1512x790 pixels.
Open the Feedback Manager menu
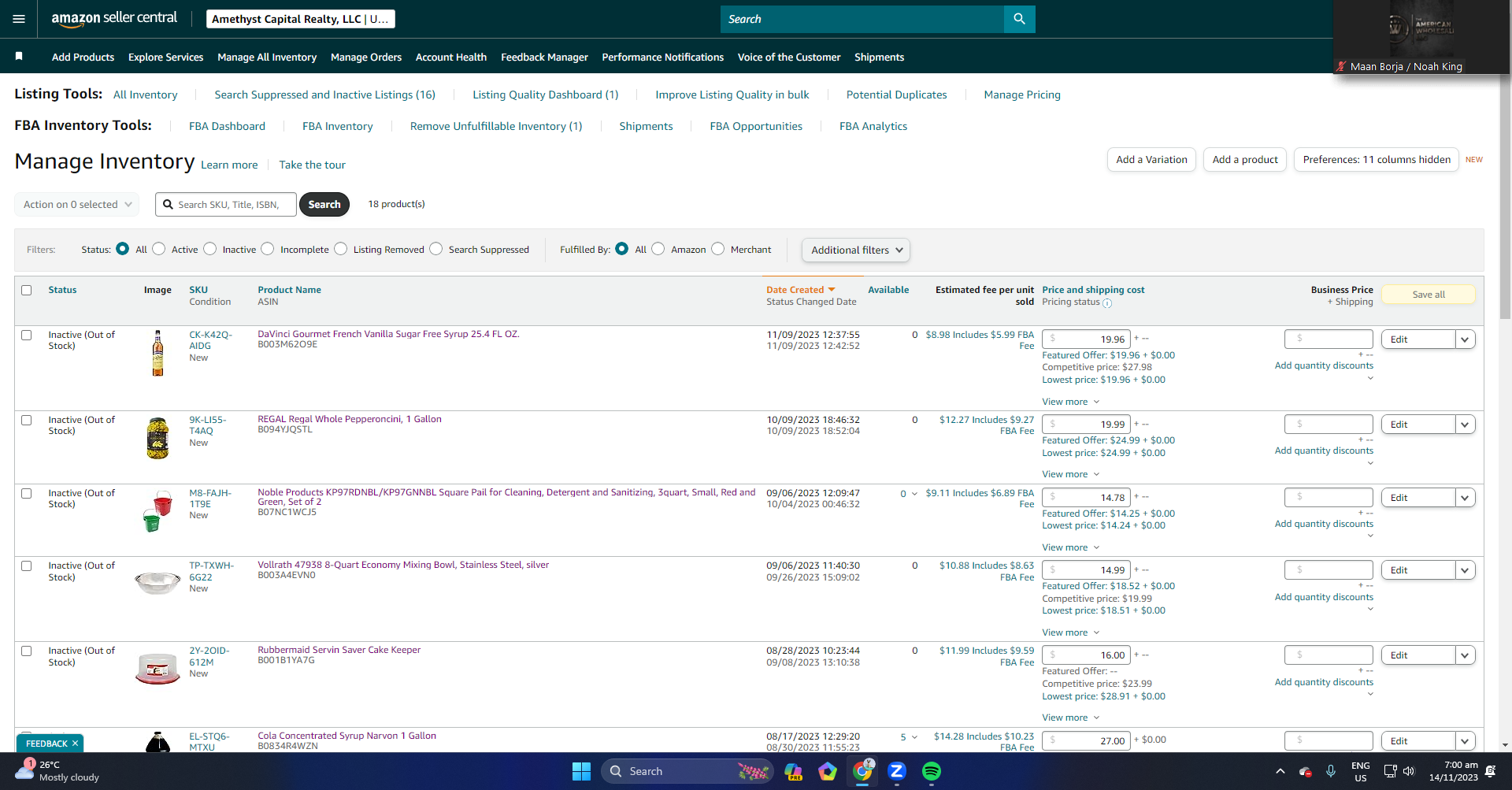coord(544,57)
